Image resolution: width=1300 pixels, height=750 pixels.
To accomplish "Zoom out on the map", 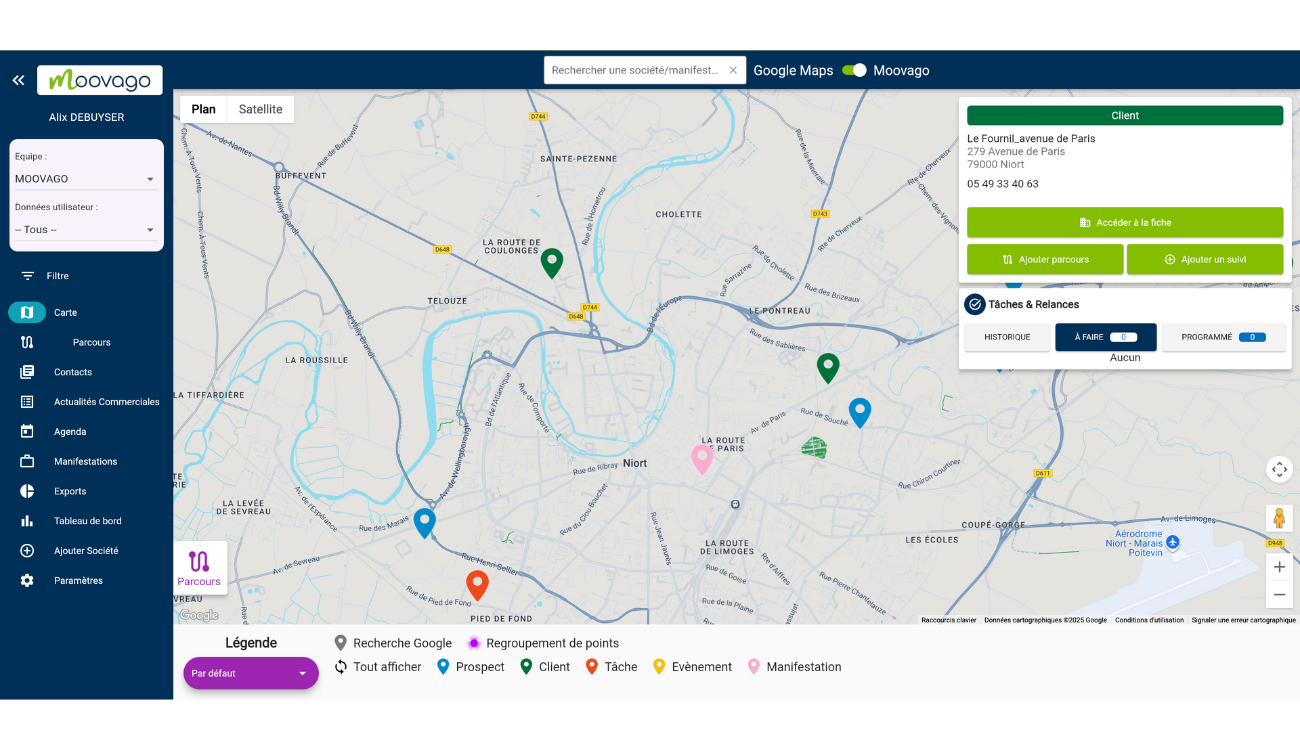I will [x=1279, y=594].
